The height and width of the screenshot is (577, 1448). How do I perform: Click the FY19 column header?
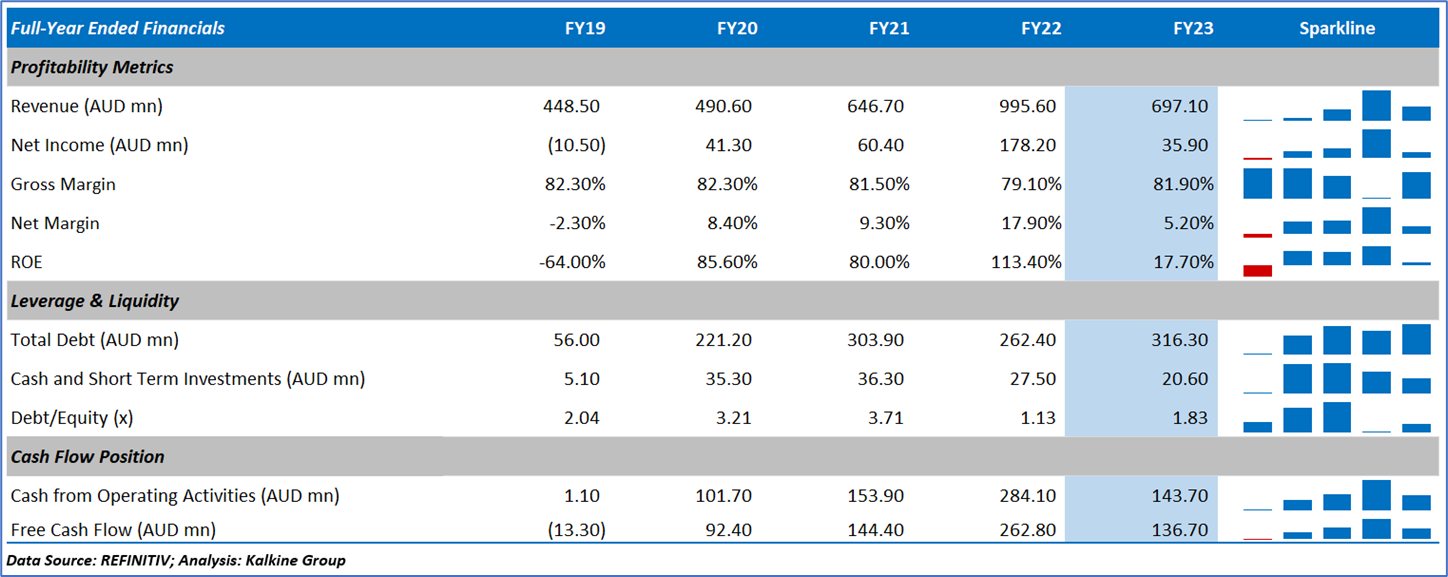pyautogui.click(x=584, y=28)
